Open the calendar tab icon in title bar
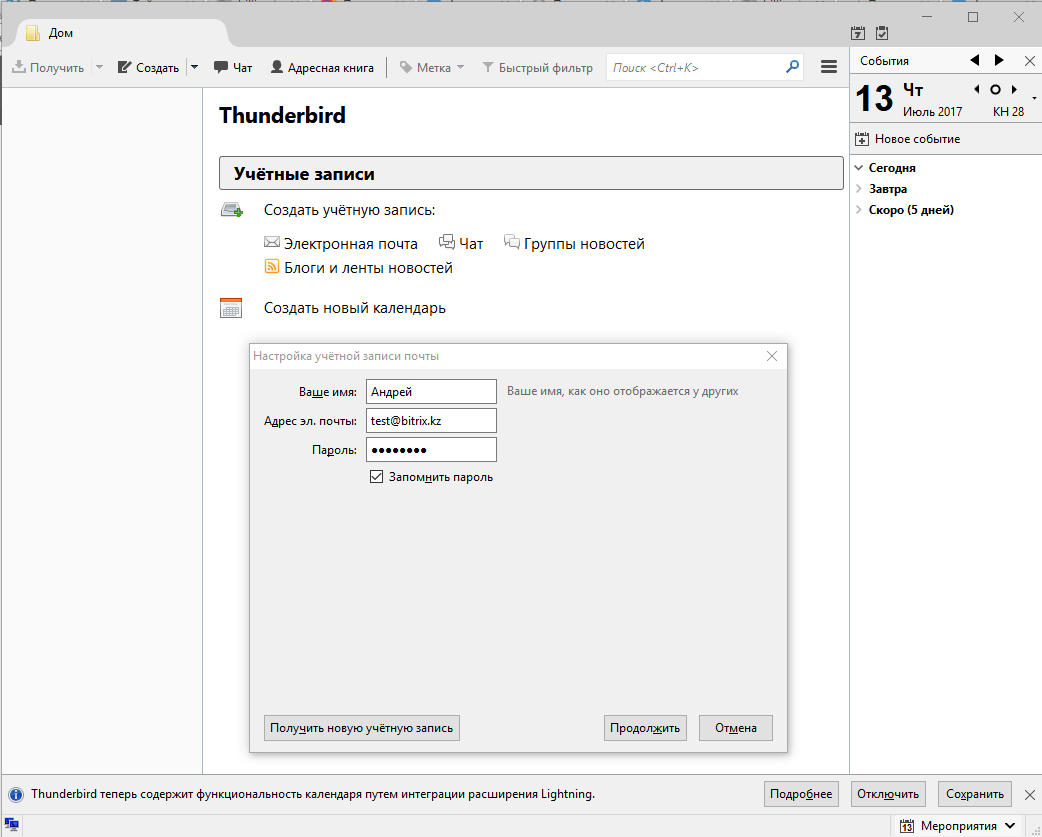This screenshot has height=837, width=1042. point(858,33)
